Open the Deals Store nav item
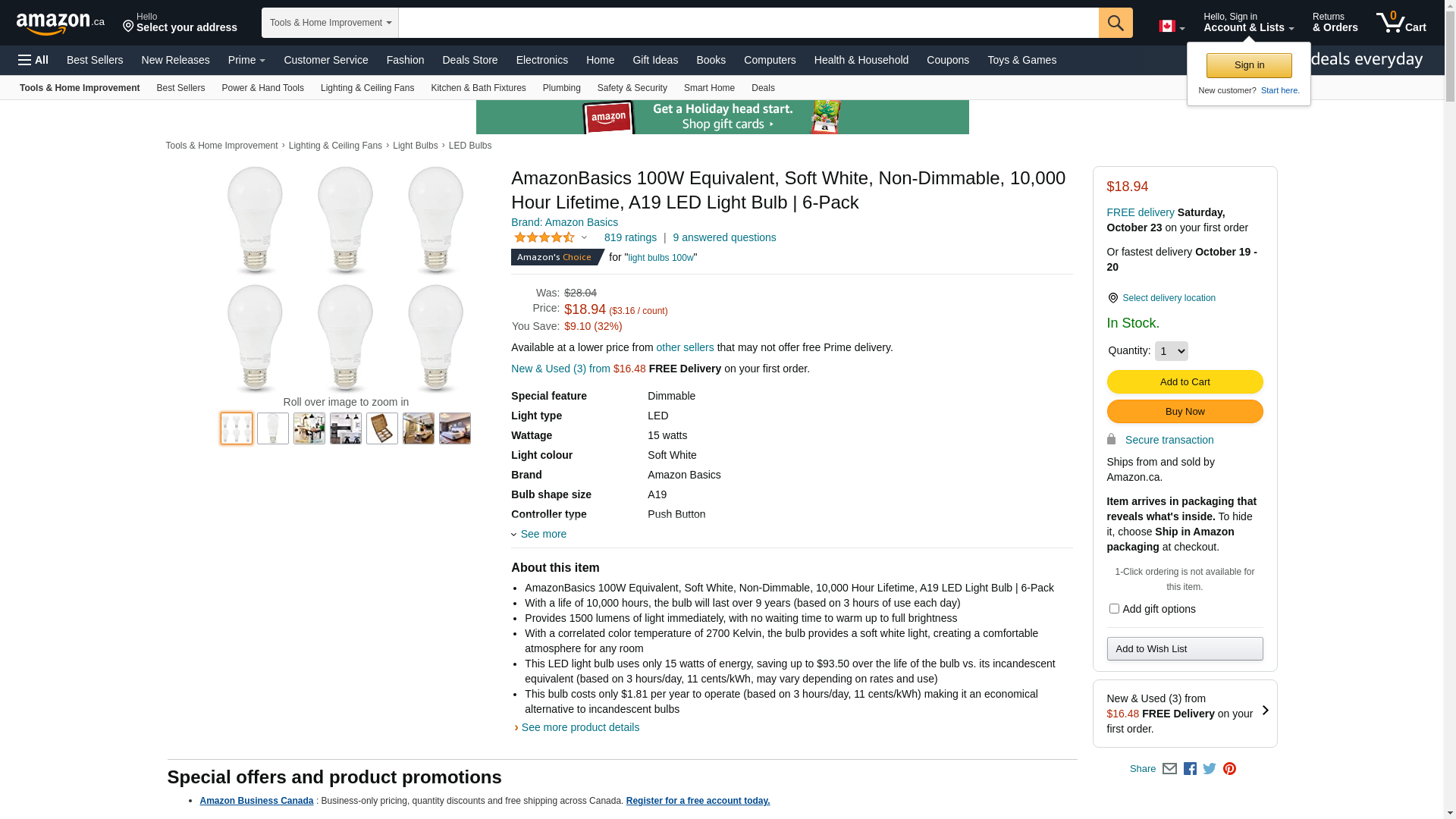 point(469,60)
